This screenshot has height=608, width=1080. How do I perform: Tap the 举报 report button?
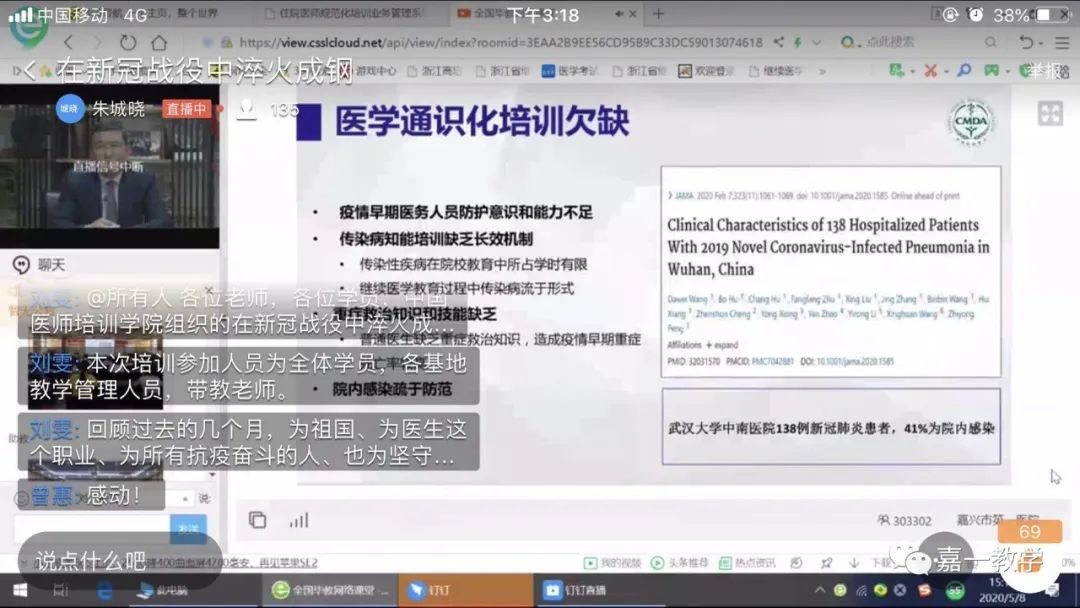point(1046,70)
